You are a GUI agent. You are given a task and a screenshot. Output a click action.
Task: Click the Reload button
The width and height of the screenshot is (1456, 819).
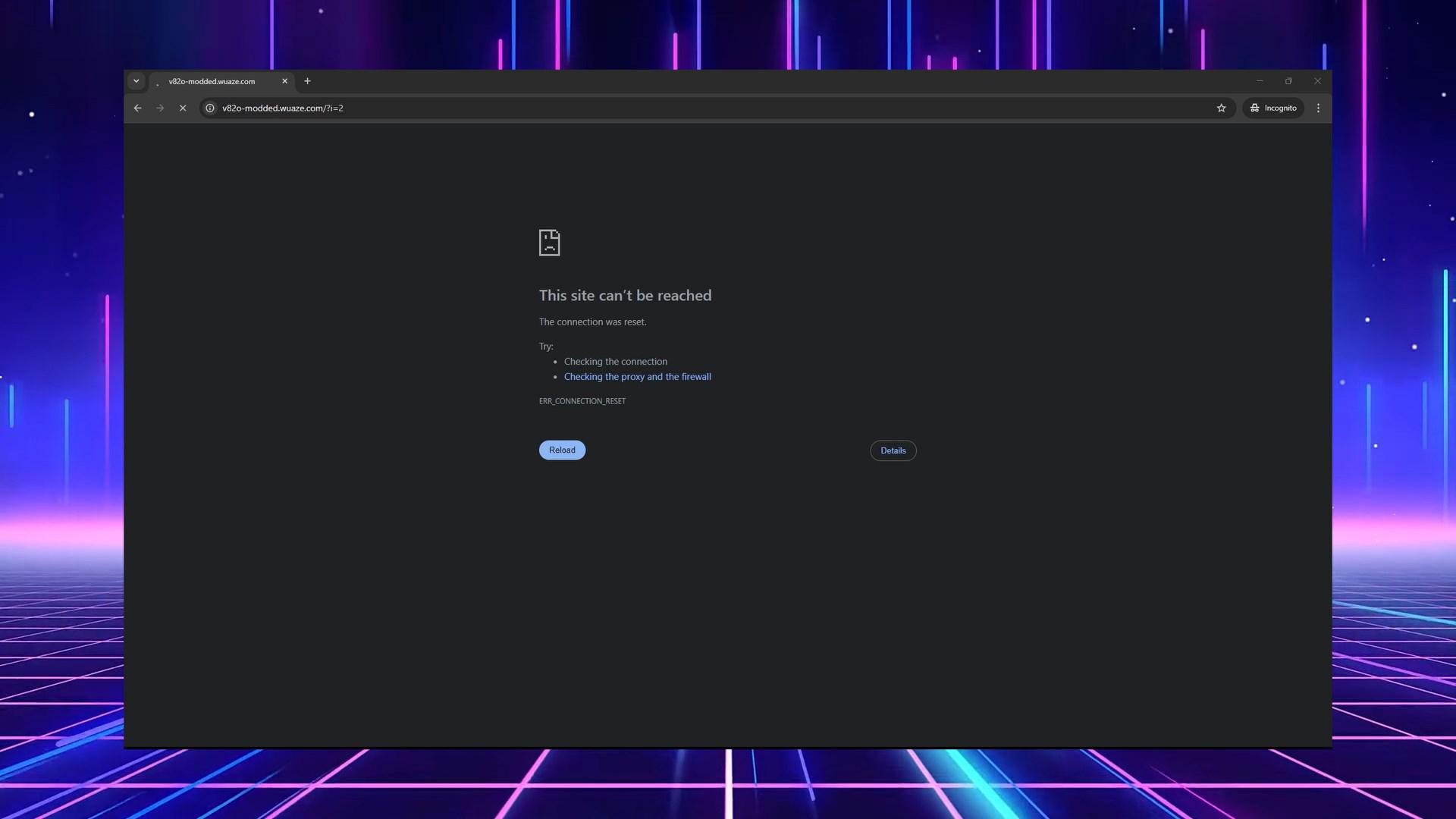(x=562, y=450)
